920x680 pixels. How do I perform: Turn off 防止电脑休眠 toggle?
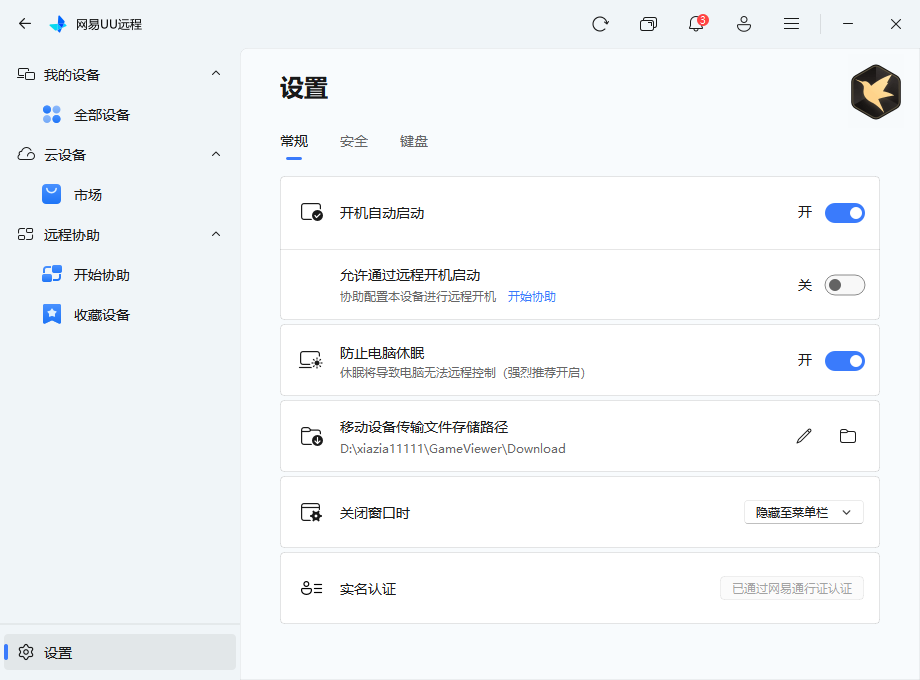[844, 360]
